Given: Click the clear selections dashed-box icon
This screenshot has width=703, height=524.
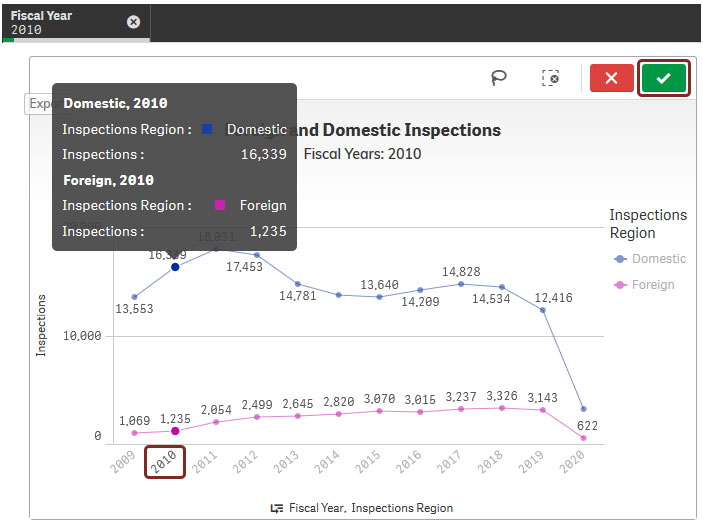Looking at the screenshot, I should point(550,78).
